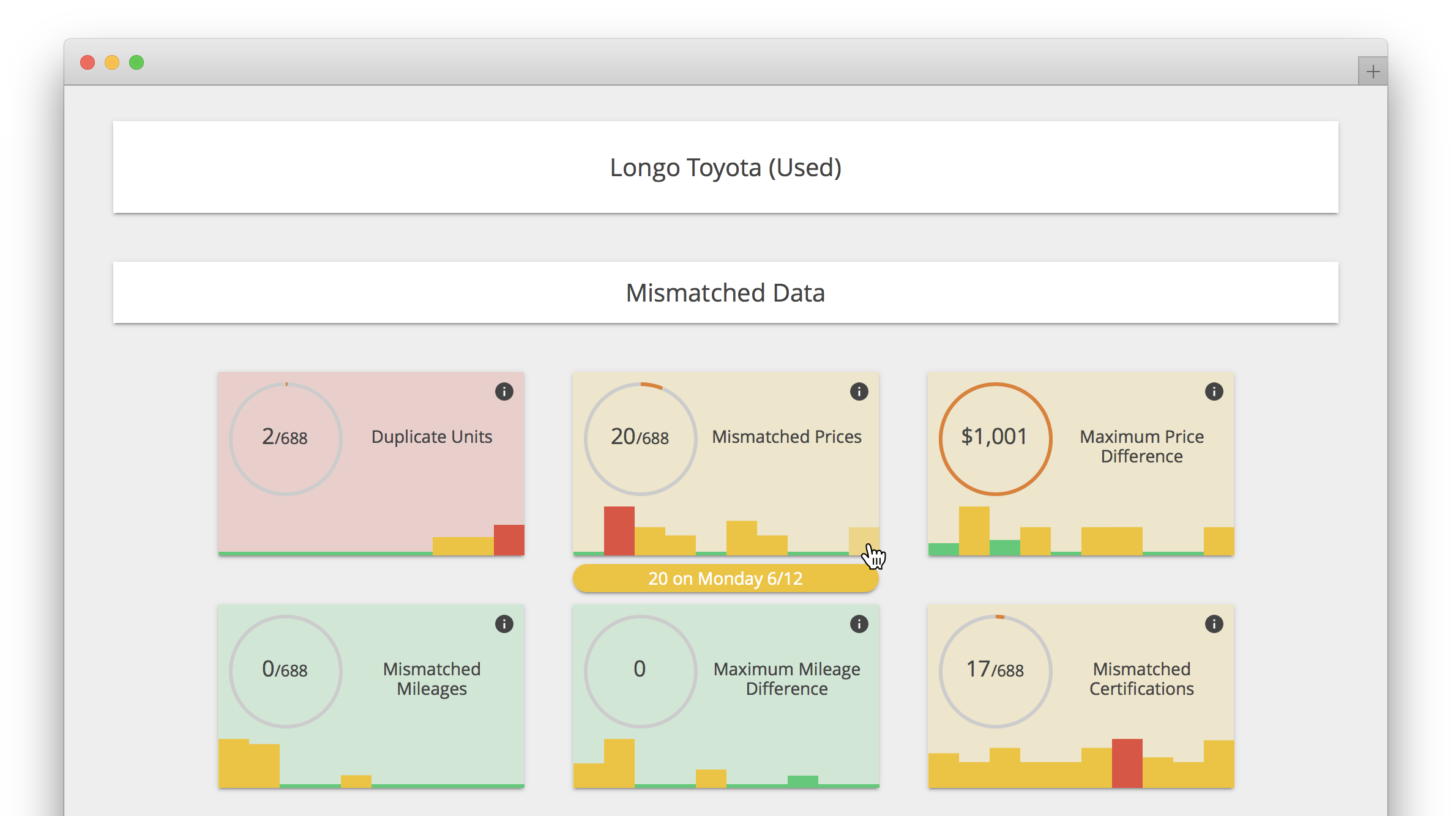Click the Mismatched Prices label

(x=787, y=437)
